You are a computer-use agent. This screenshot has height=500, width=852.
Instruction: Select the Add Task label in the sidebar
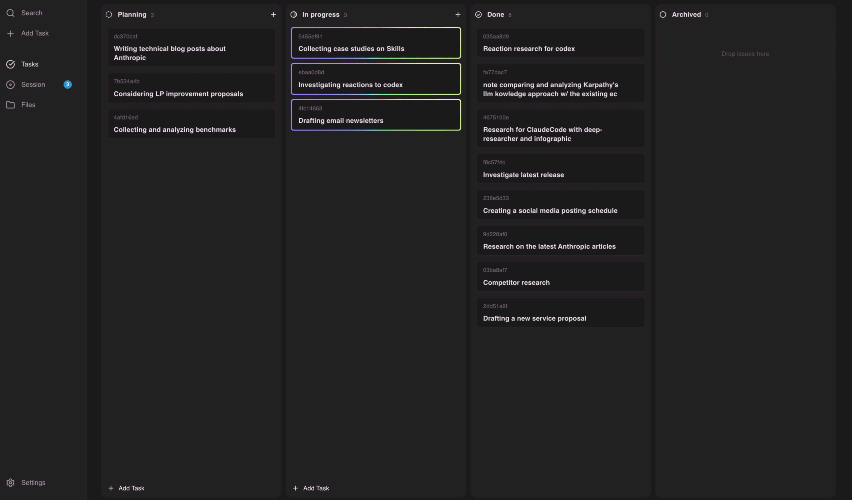pos(35,33)
